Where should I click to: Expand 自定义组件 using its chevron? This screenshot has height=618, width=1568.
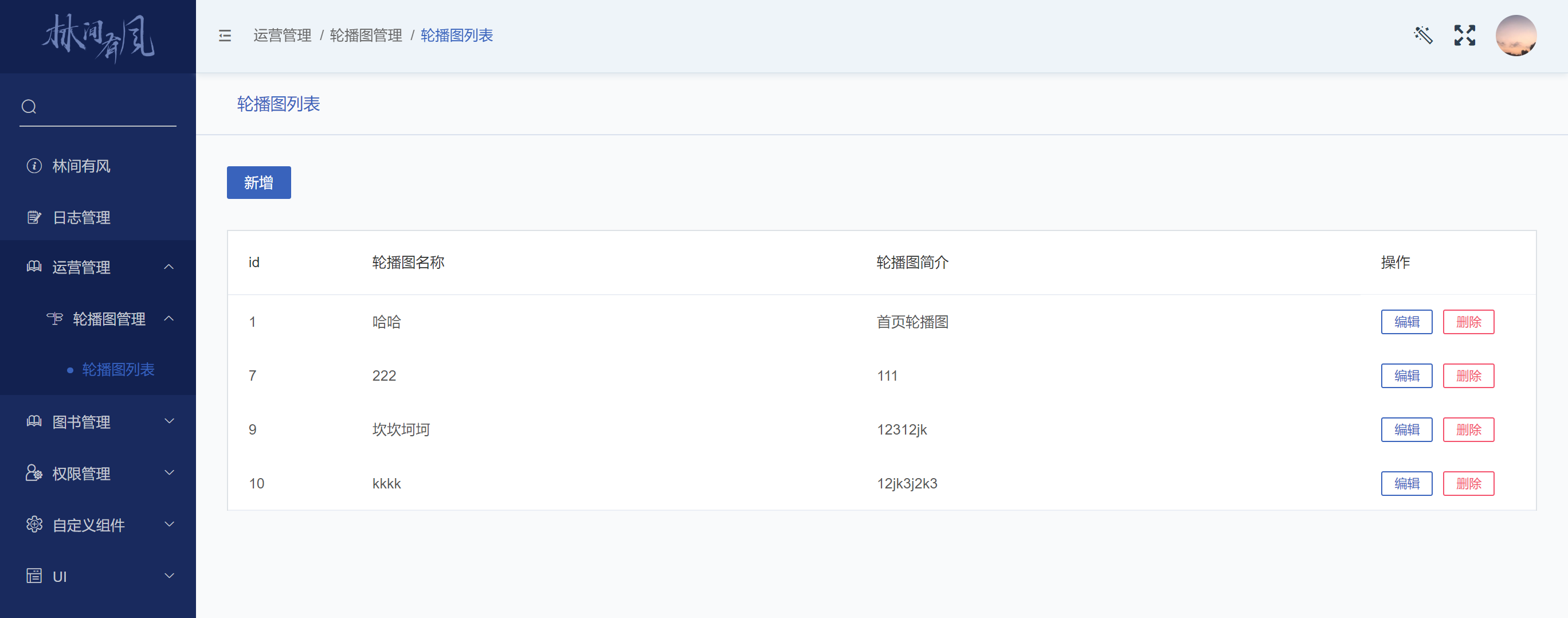point(169,524)
